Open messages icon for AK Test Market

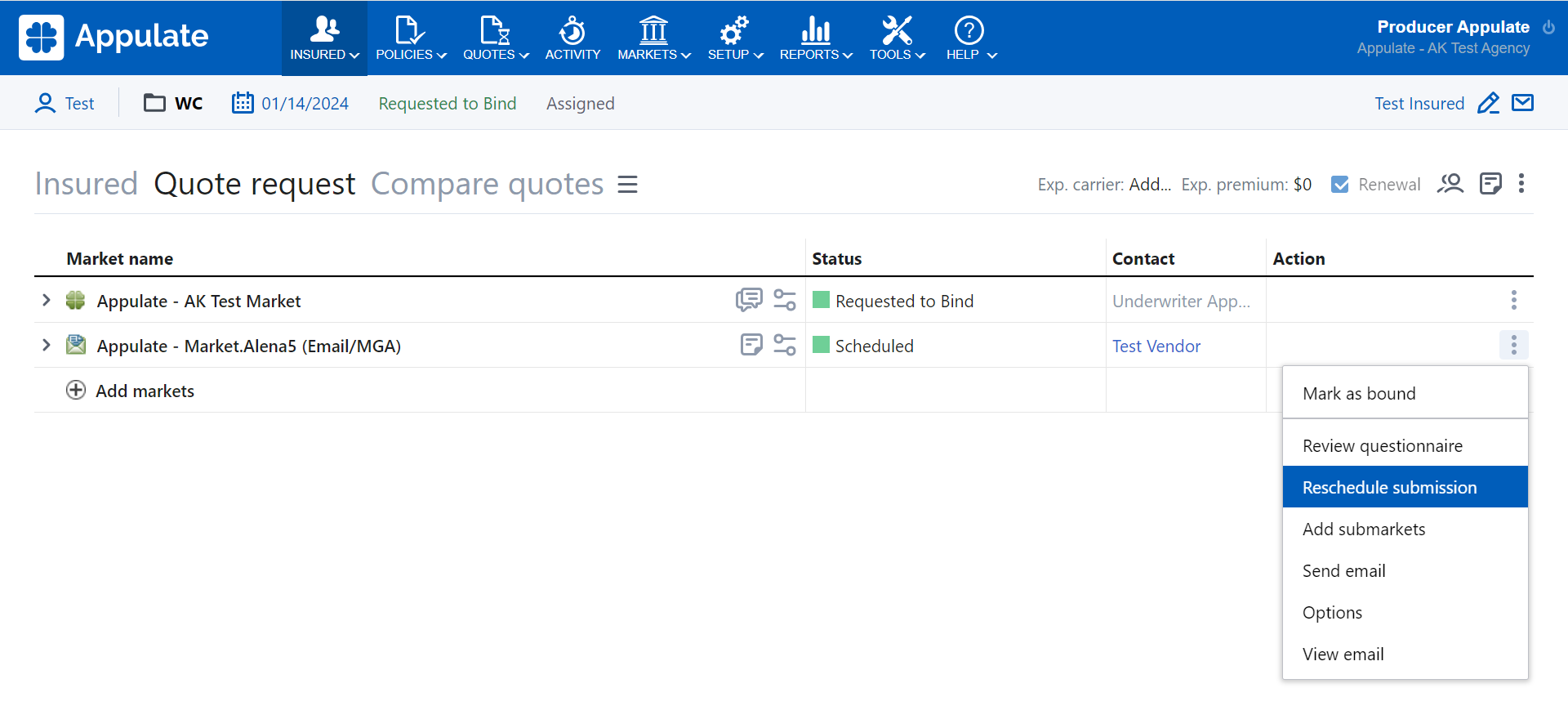[x=748, y=300]
